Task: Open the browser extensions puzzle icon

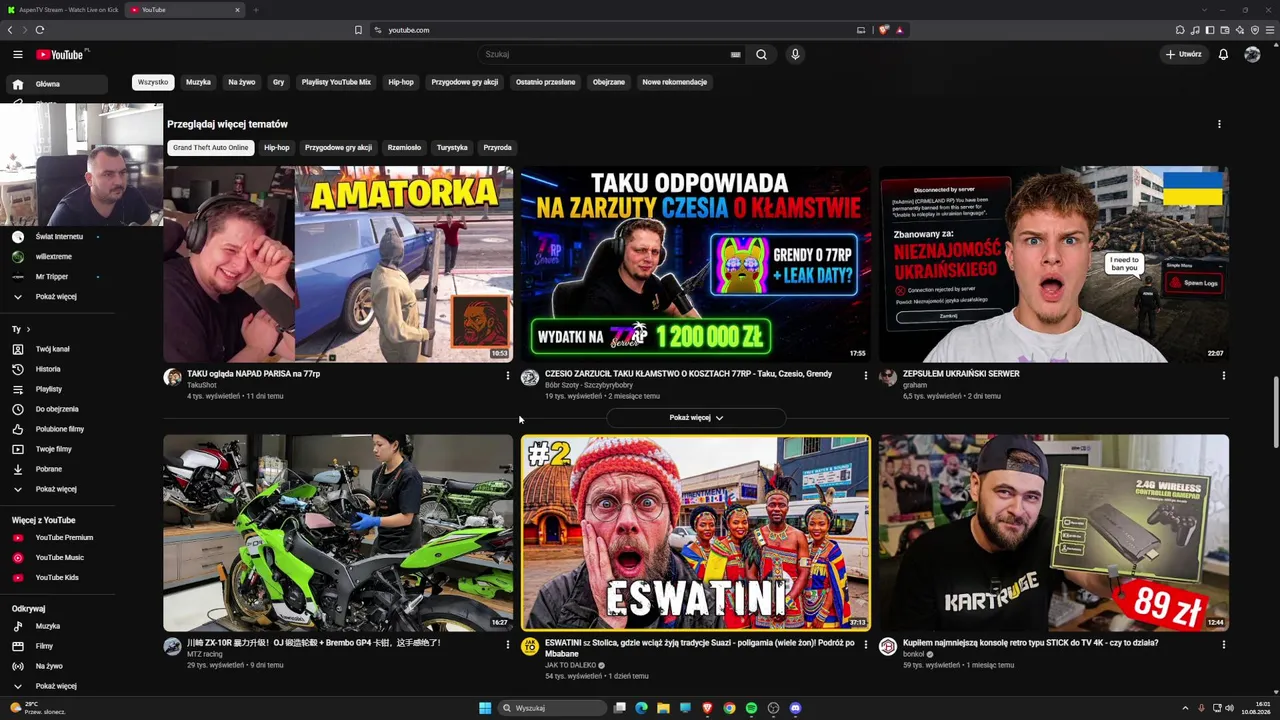Action: (1180, 30)
